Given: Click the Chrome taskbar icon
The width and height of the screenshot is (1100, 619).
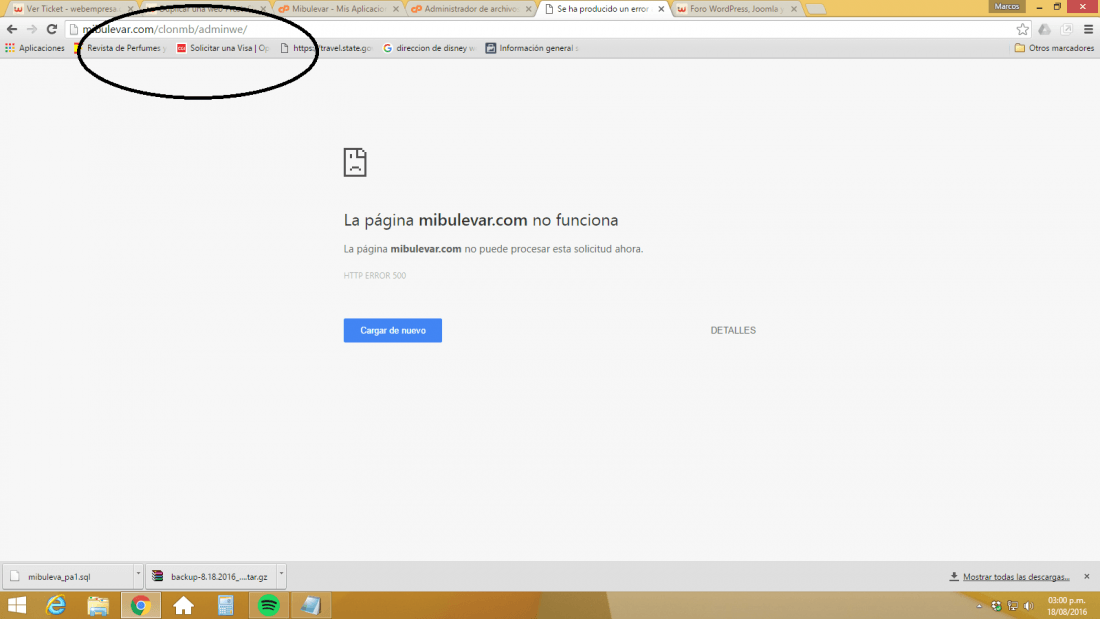Looking at the screenshot, I should [140, 605].
